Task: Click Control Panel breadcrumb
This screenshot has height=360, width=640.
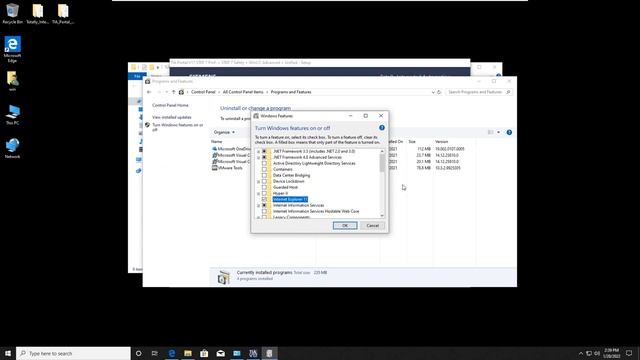Action: tap(203, 92)
